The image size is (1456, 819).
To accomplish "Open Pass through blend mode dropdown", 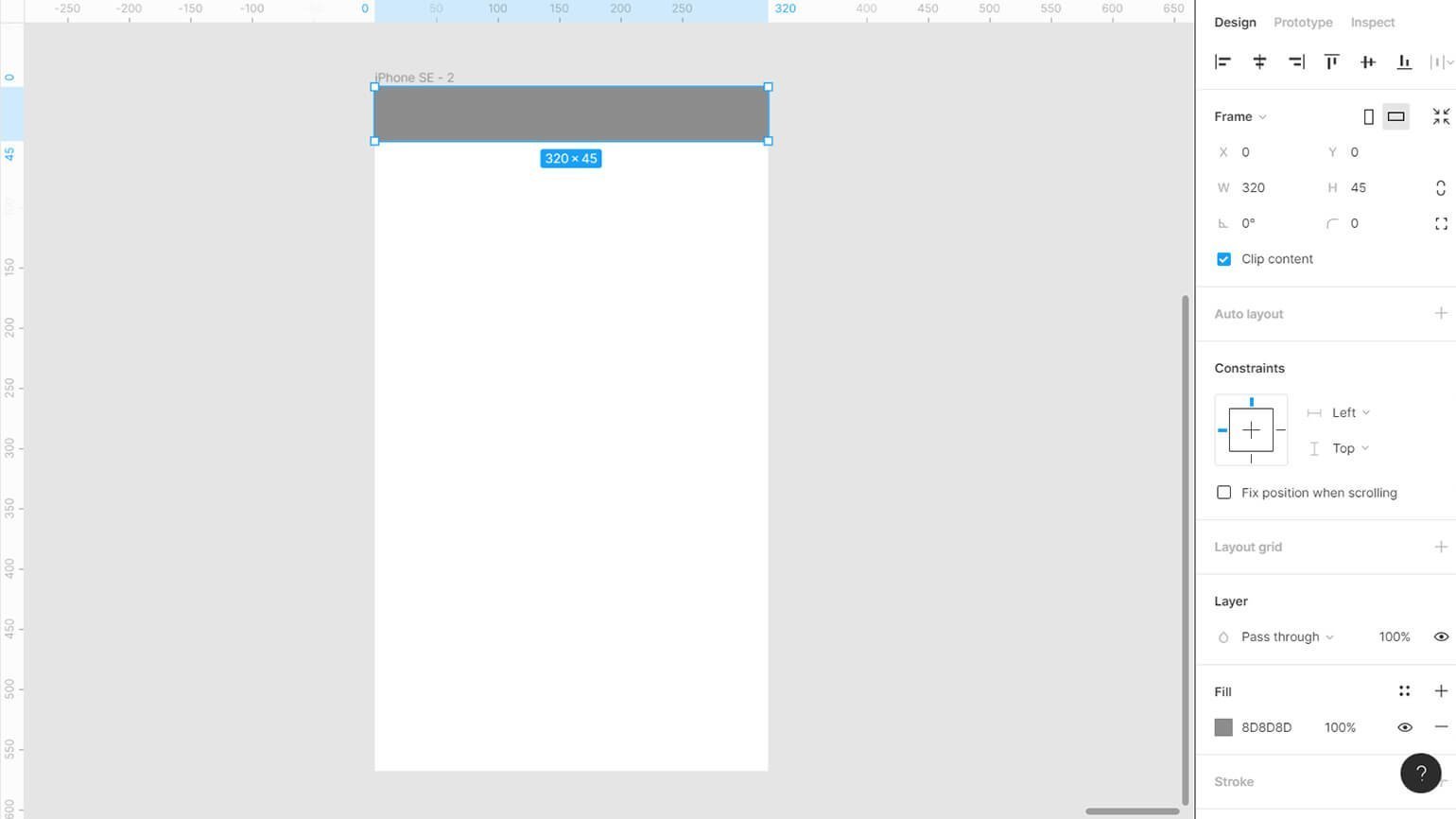I will pos(1287,637).
